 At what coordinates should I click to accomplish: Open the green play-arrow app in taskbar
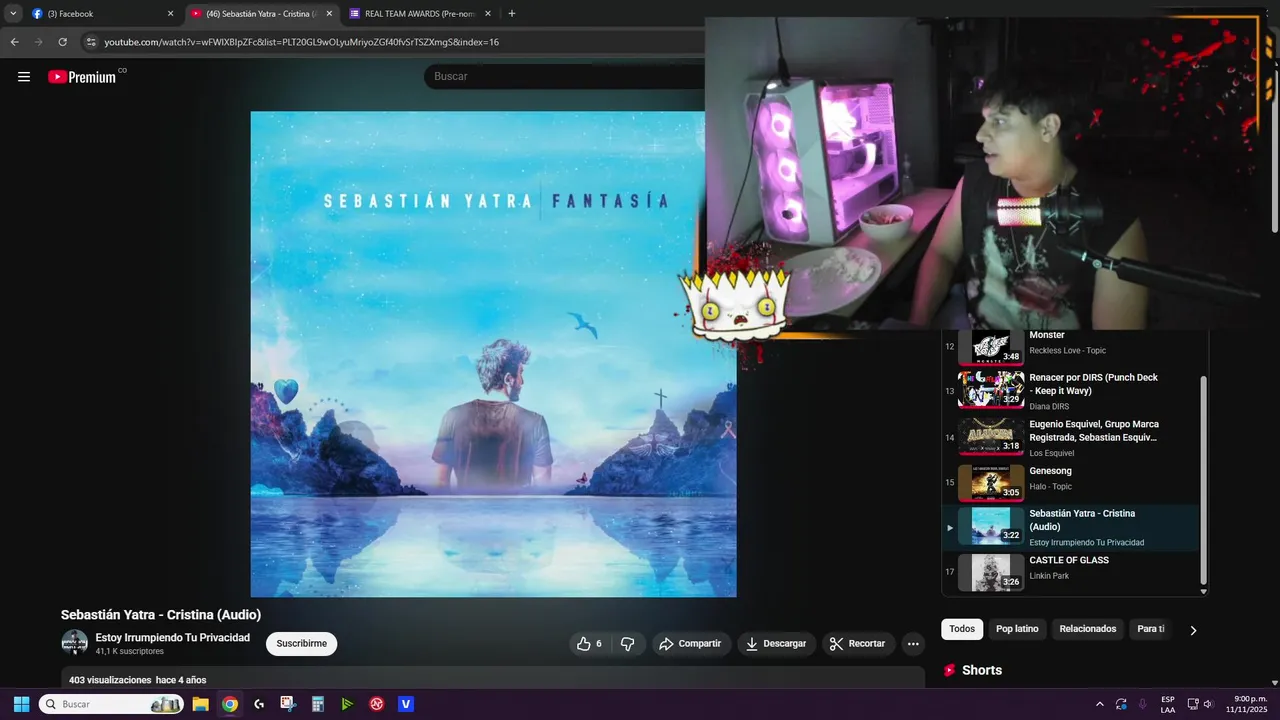[347, 704]
